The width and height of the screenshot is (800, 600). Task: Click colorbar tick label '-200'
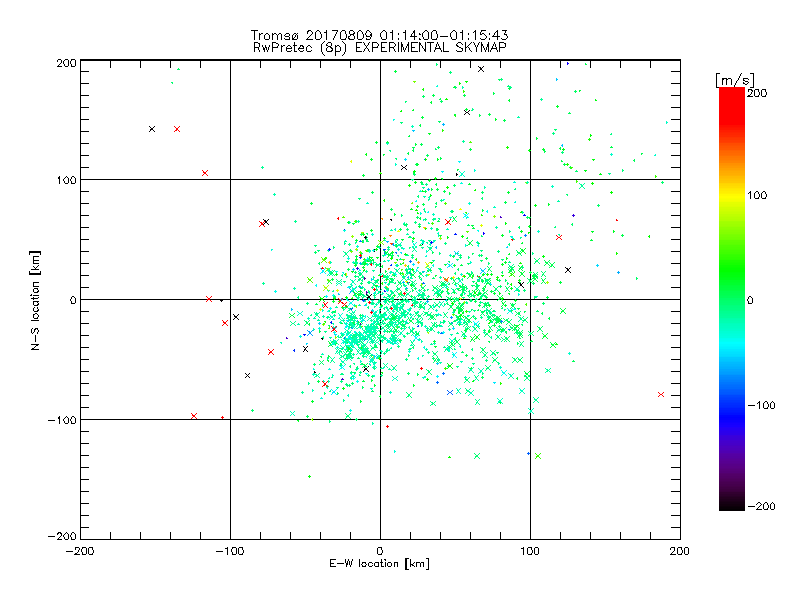tap(761, 506)
